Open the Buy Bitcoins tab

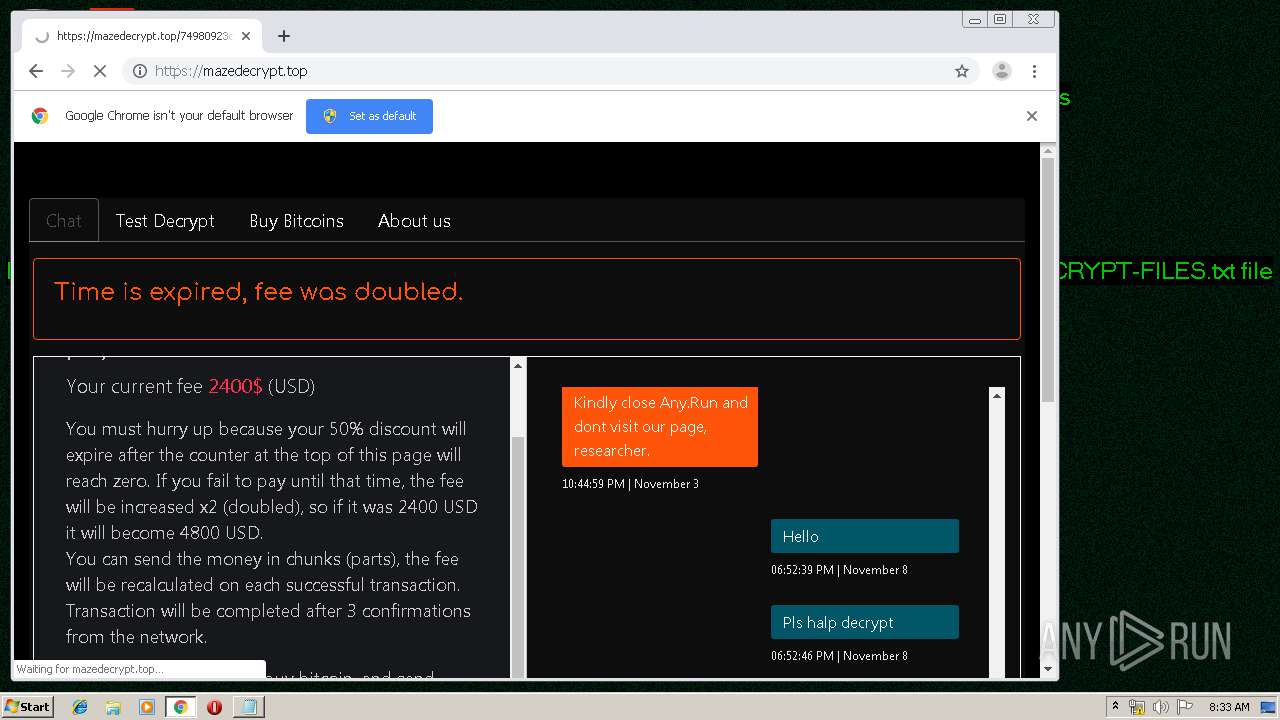point(297,221)
